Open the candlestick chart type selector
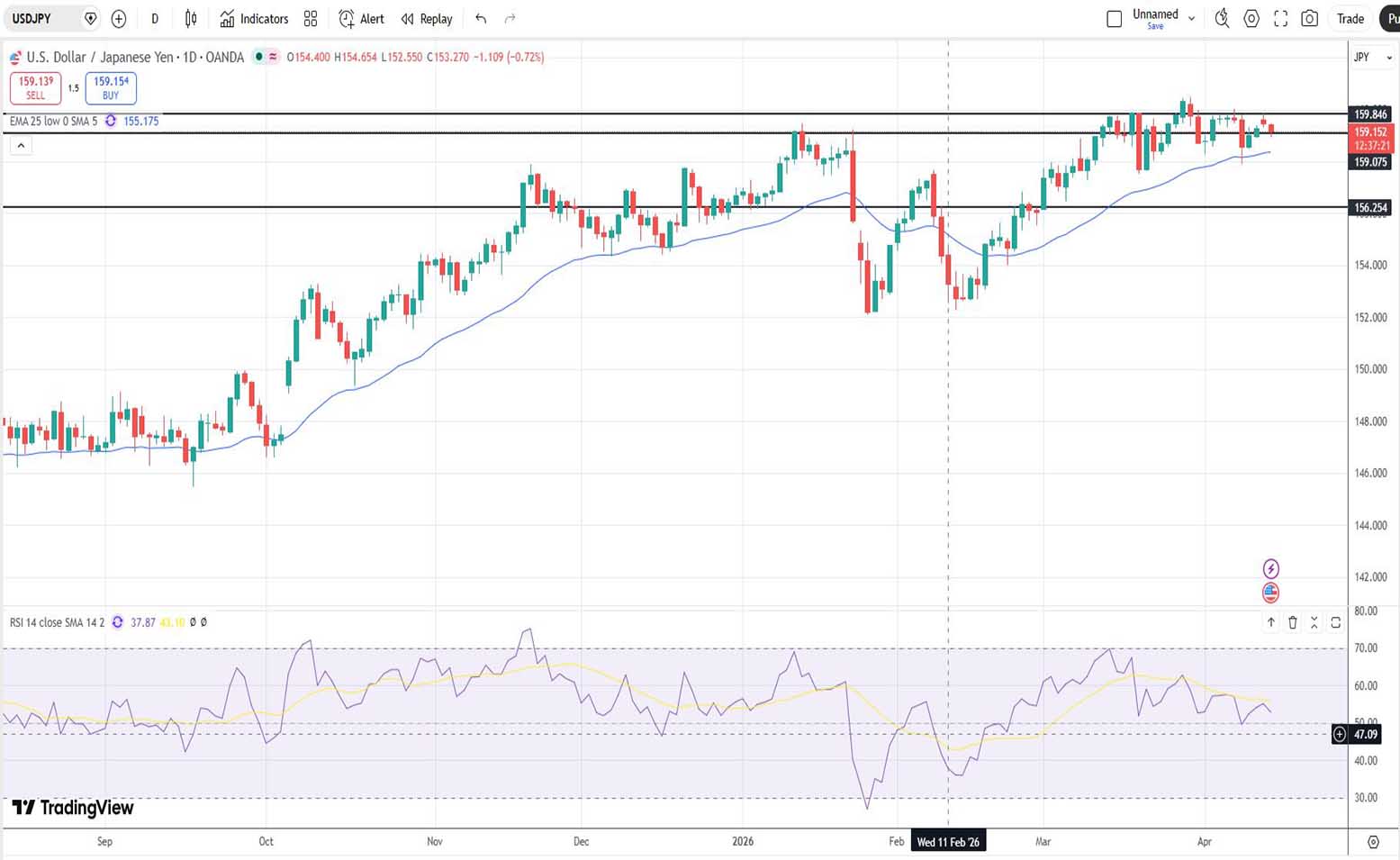 pyautogui.click(x=191, y=19)
